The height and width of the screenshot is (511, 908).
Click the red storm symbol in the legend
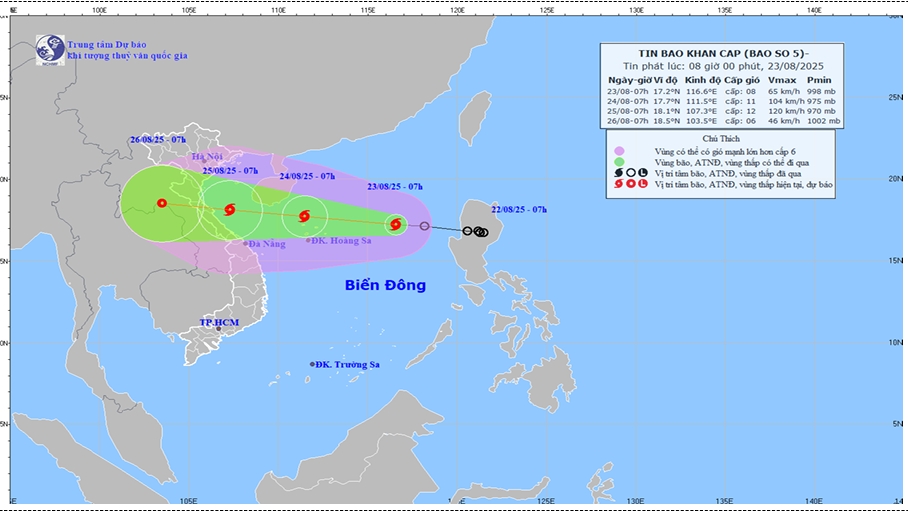click(617, 185)
